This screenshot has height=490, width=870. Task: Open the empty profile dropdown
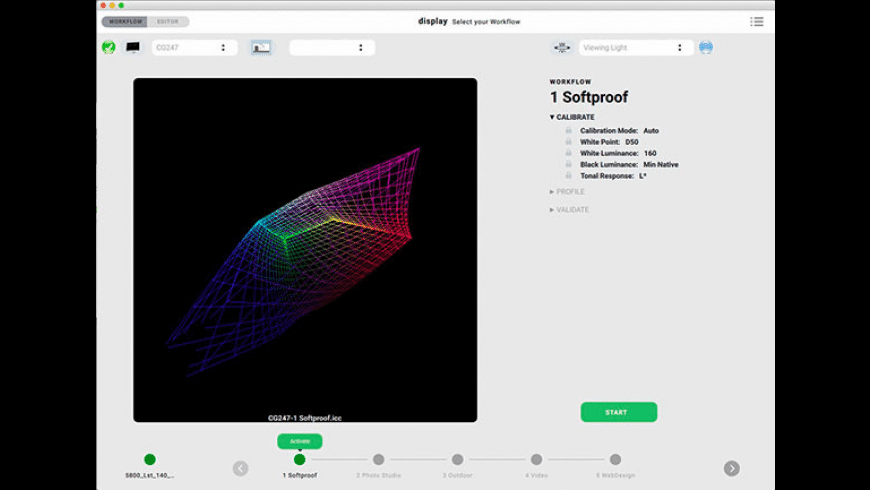click(x=332, y=48)
